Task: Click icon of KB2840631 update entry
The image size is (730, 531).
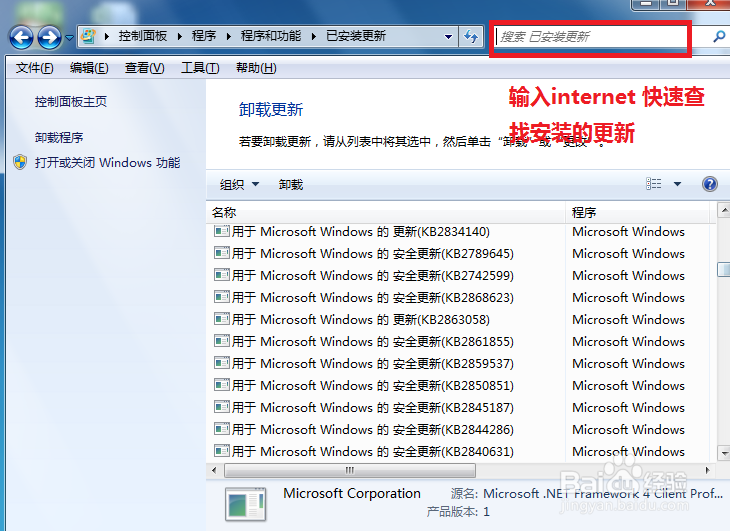Action: (222, 450)
